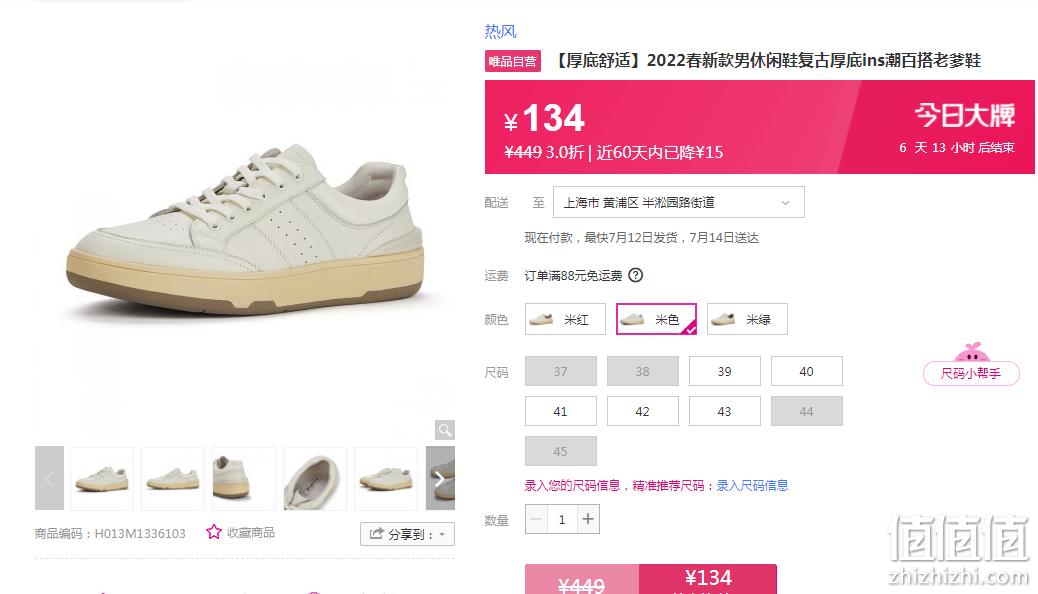Show previous thumbnails with the left arrow
The height and width of the screenshot is (594, 1038).
49,478
